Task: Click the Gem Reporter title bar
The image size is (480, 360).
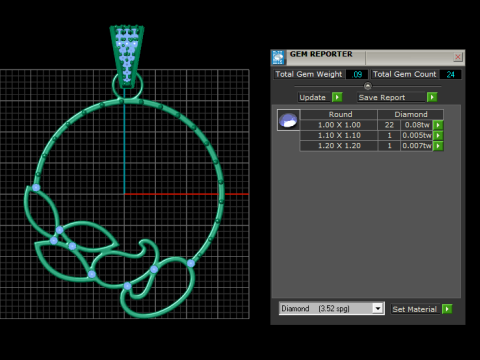Action: point(368,57)
